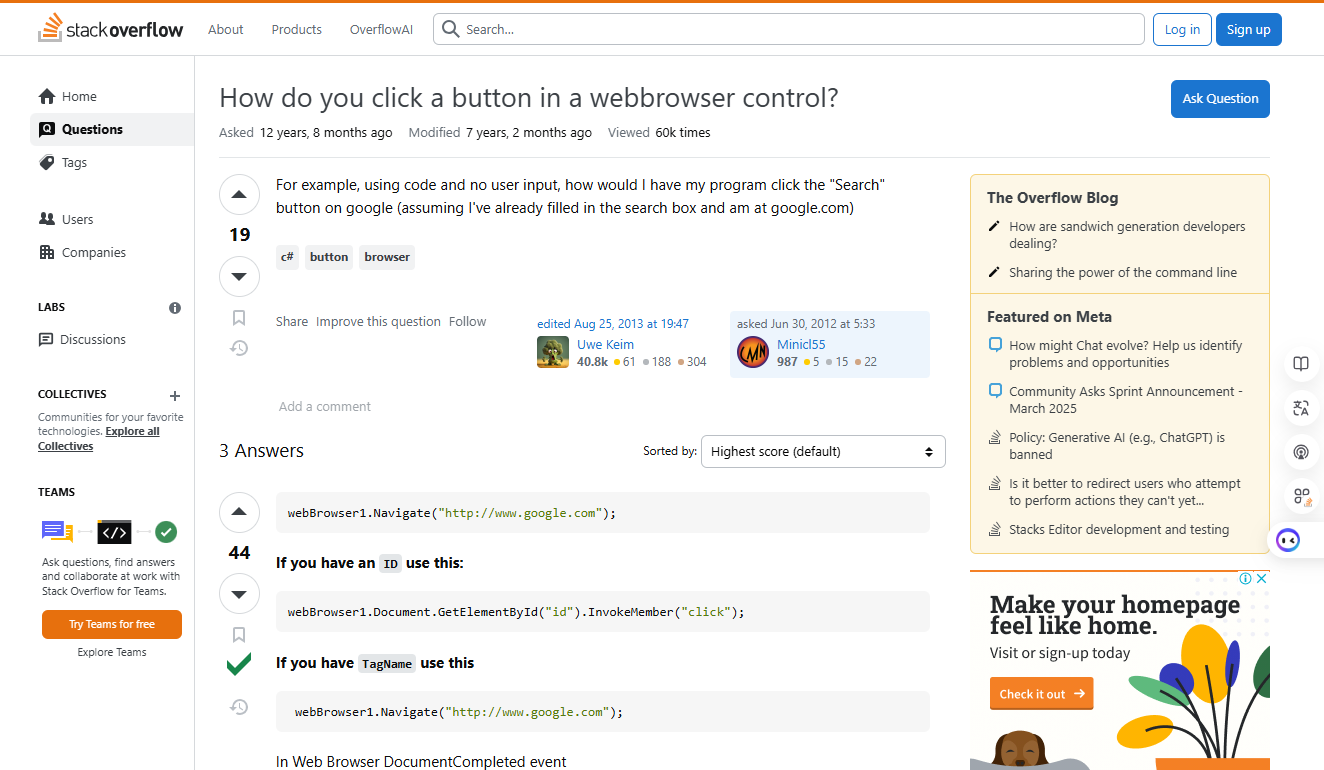
Task: Focus the Search input field
Action: [x=789, y=29]
